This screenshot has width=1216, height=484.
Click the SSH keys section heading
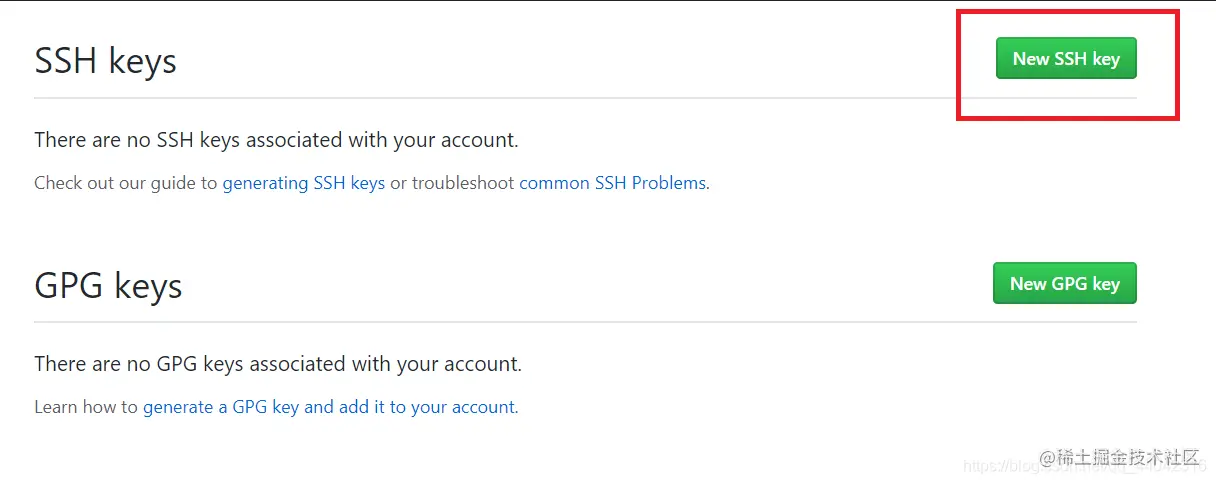click(x=105, y=61)
